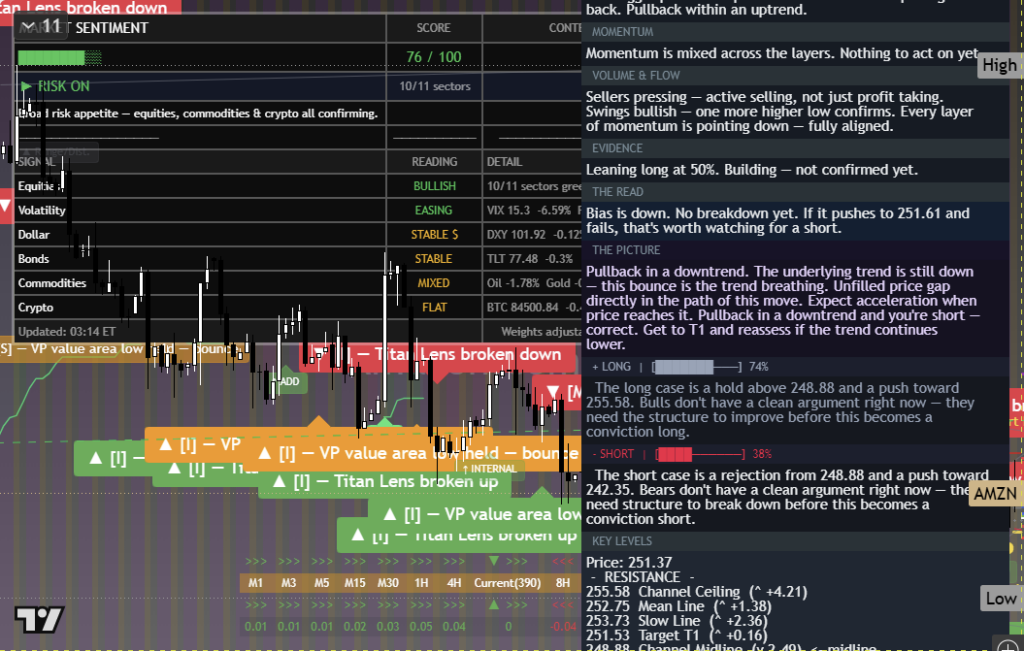Click the 10/11 sectors cell
1024x651 pixels.
pyautogui.click(x=435, y=86)
